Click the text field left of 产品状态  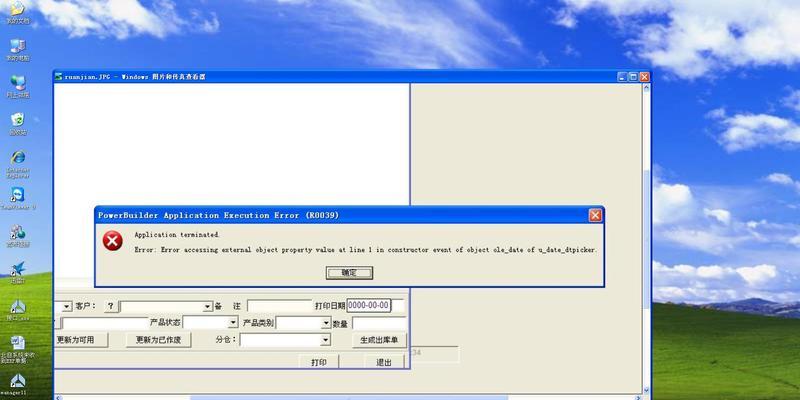pyautogui.click(x=105, y=323)
